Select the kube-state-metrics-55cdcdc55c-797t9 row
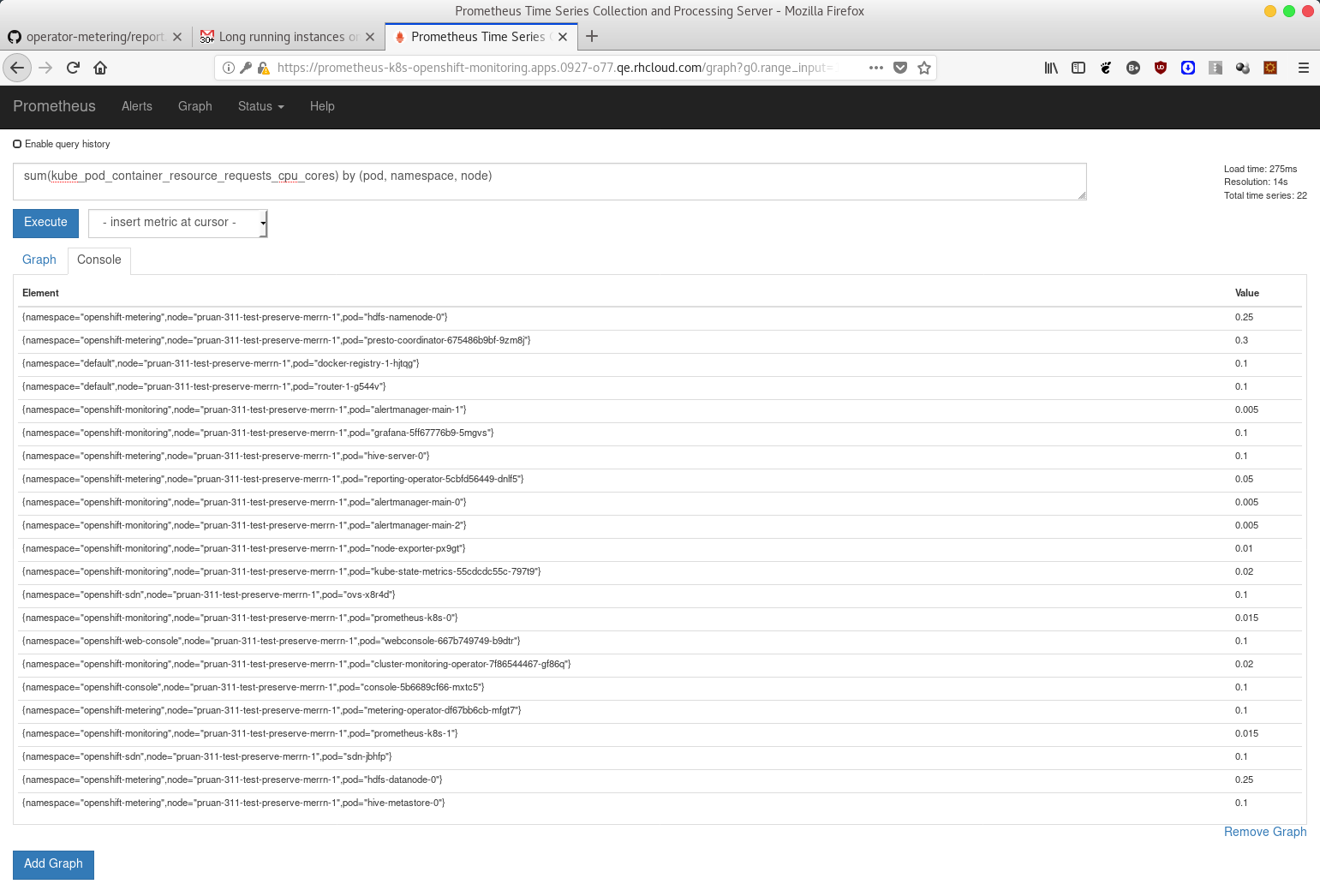1320x896 pixels. click(x=660, y=572)
